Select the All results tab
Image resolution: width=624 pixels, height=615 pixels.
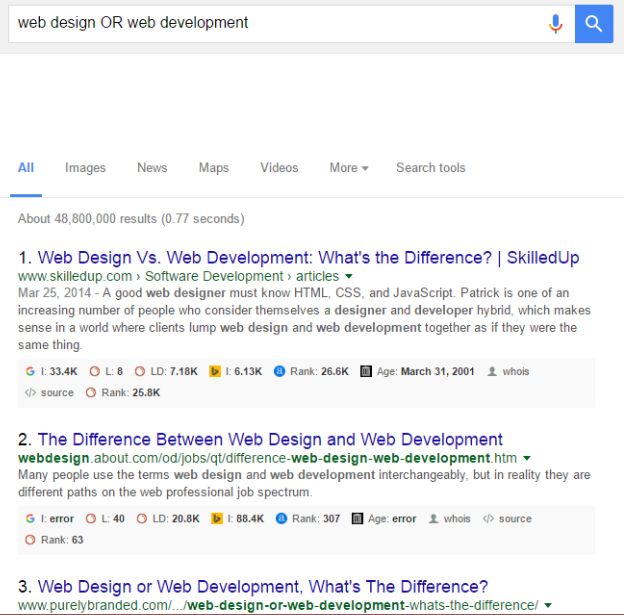pyautogui.click(x=26, y=168)
